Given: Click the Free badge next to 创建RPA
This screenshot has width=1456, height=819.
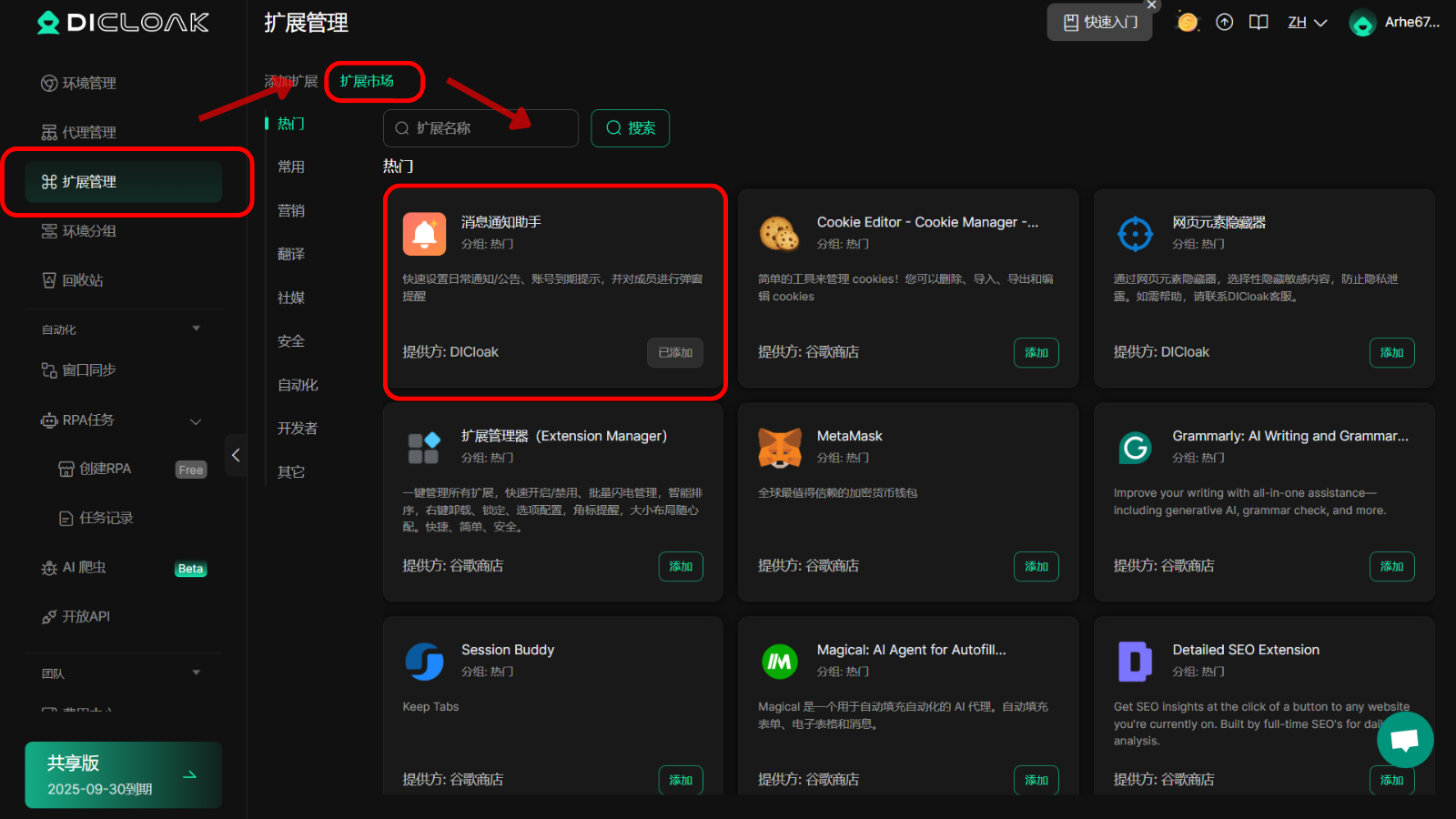Looking at the screenshot, I should coord(191,470).
